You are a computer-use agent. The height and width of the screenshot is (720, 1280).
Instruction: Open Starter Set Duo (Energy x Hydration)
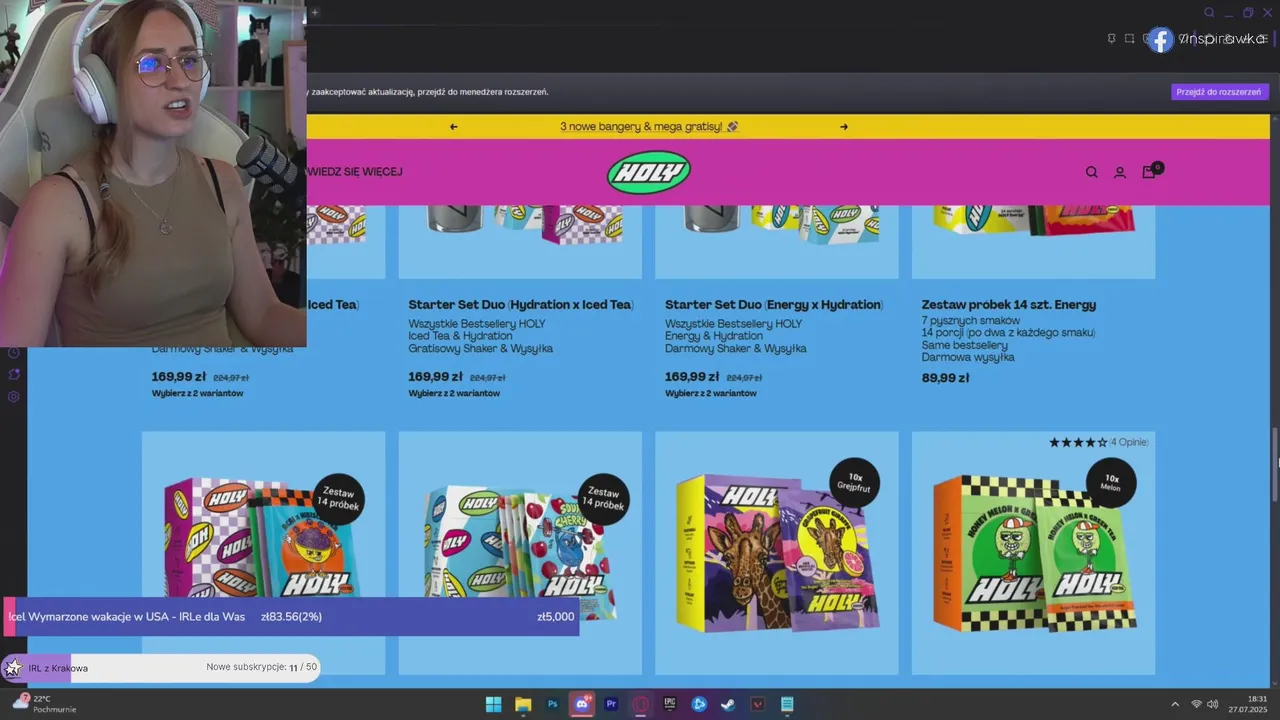point(774,305)
